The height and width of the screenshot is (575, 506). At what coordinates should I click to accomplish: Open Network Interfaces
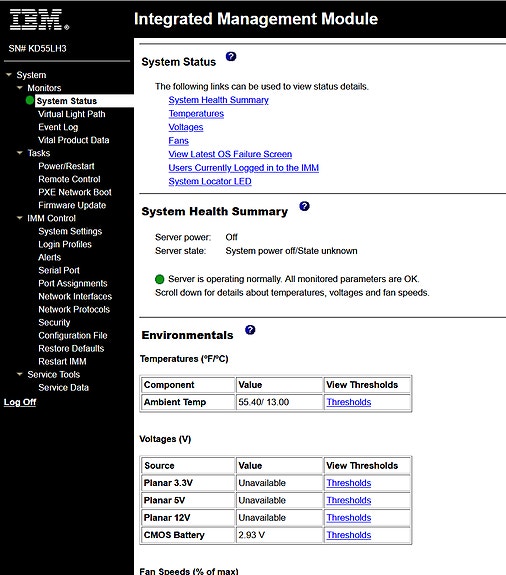point(75,296)
